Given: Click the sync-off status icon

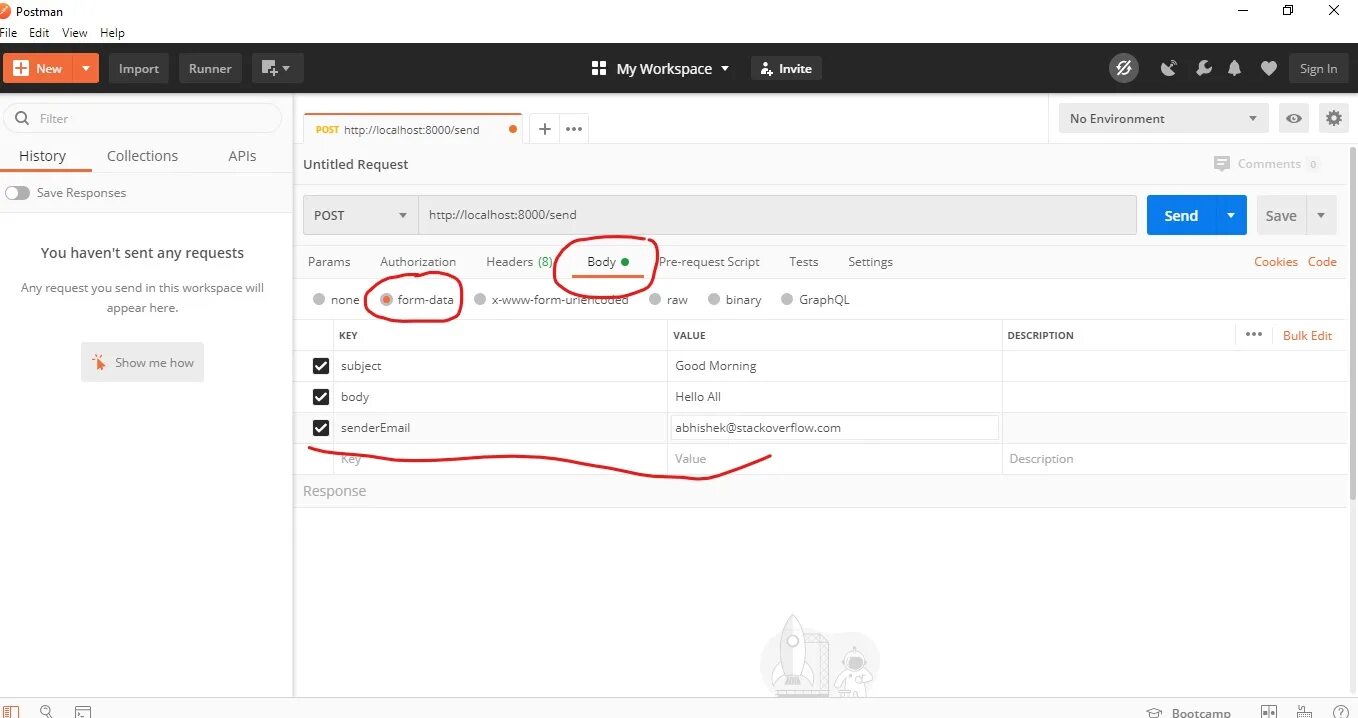Looking at the screenshot, I should click(1124, 68).
